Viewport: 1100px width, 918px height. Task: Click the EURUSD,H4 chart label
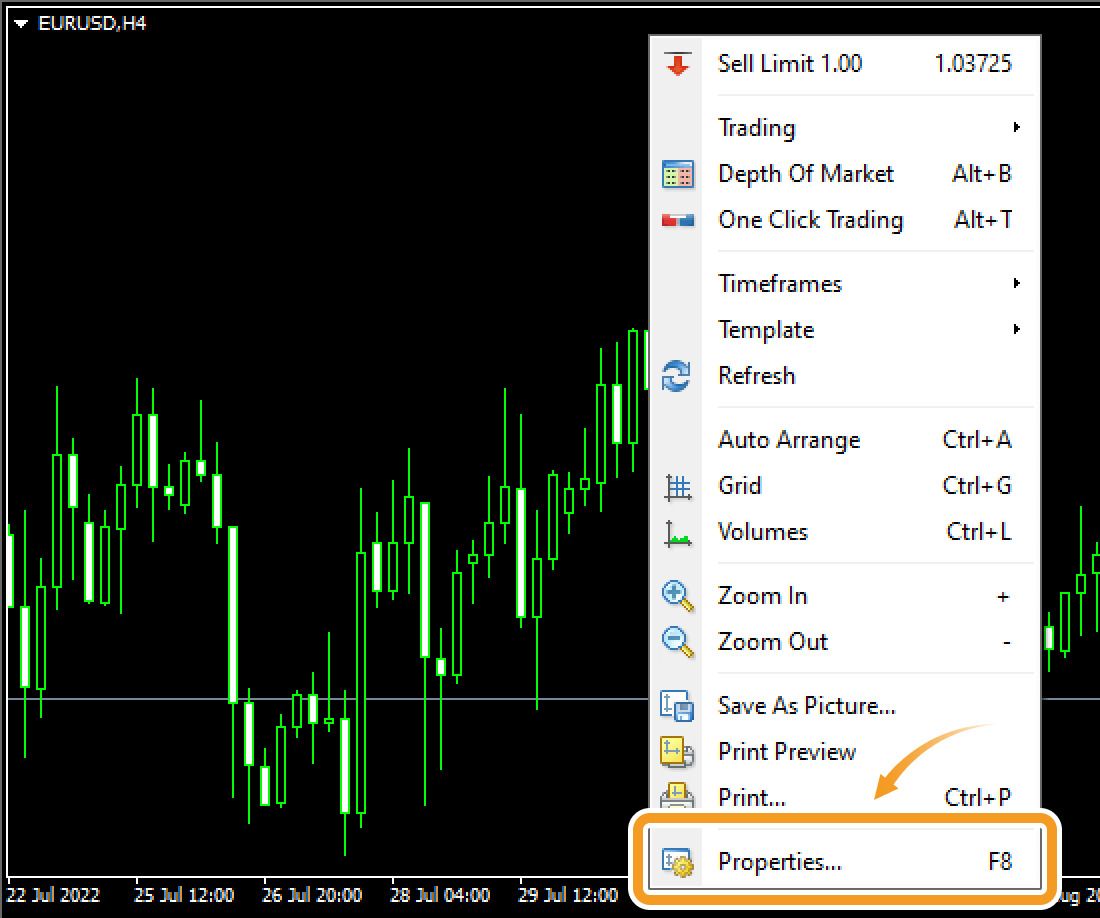[x=94, y=22]
